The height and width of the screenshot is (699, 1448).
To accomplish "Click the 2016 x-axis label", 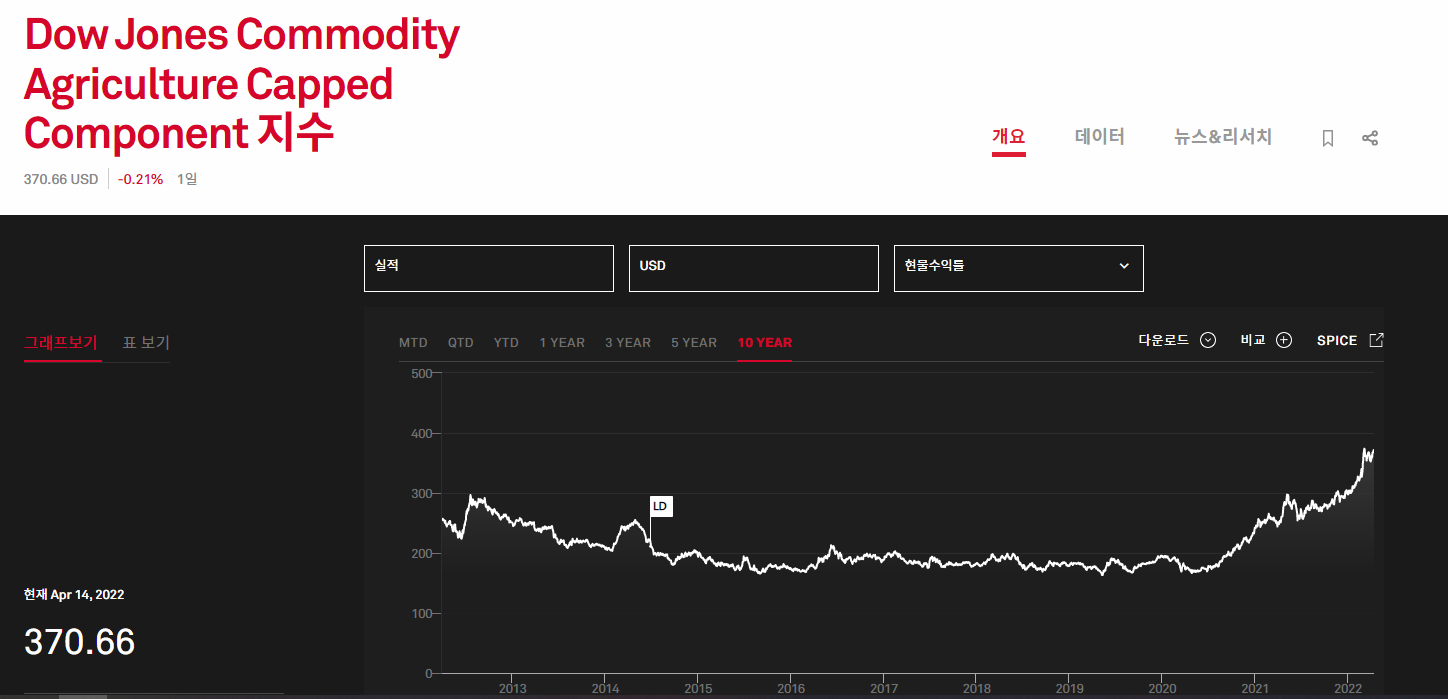I will coord(791,689).
